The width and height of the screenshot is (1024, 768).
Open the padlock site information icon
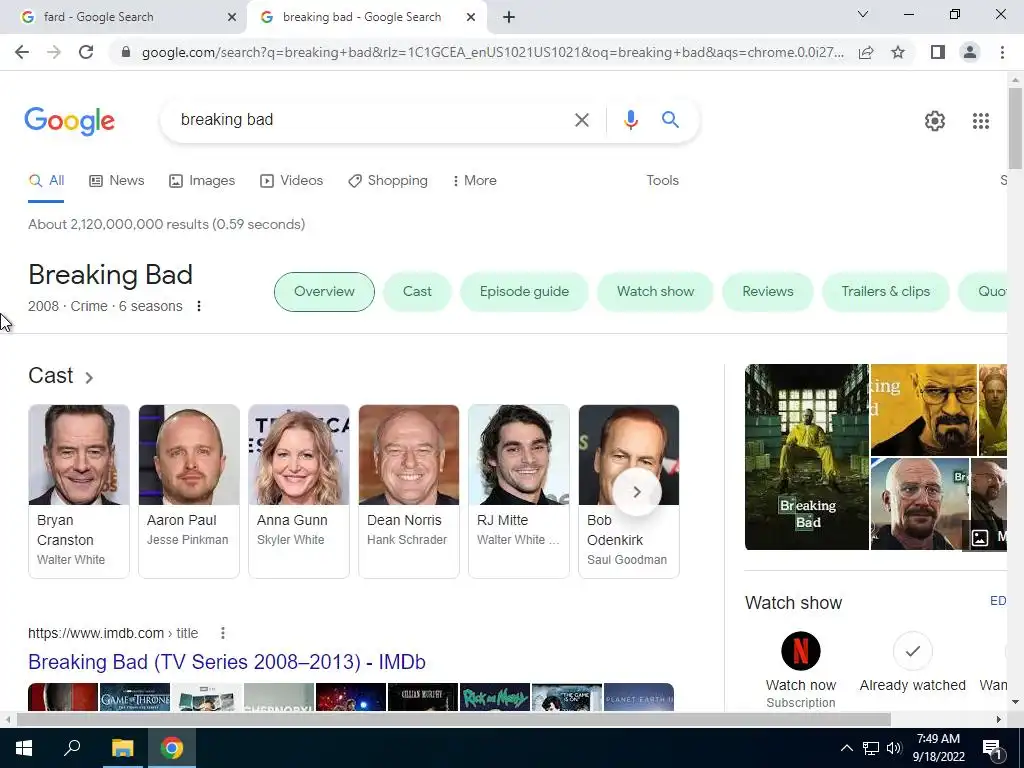tap(126, 52)
